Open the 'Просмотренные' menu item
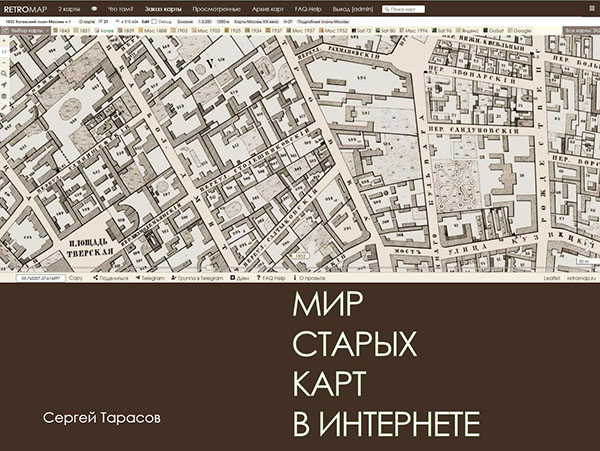The width and height of the screenshot is (600, 451). [x=217, y=9]
